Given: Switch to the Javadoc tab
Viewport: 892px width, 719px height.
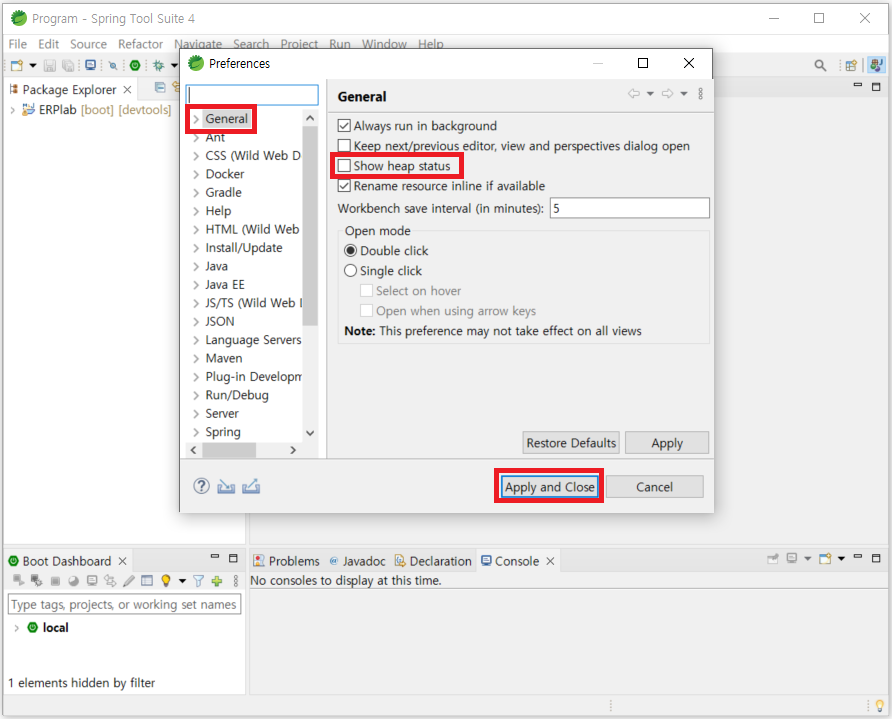Looking at the screenshot, I should tap(357, 561).
